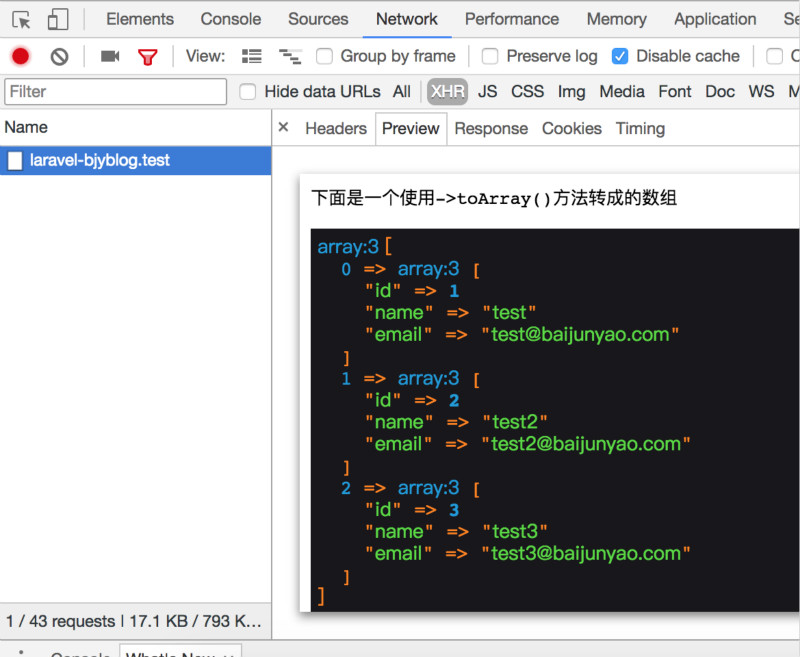Switch to the Response tab

pyautogui.click(x=490, y=128)
